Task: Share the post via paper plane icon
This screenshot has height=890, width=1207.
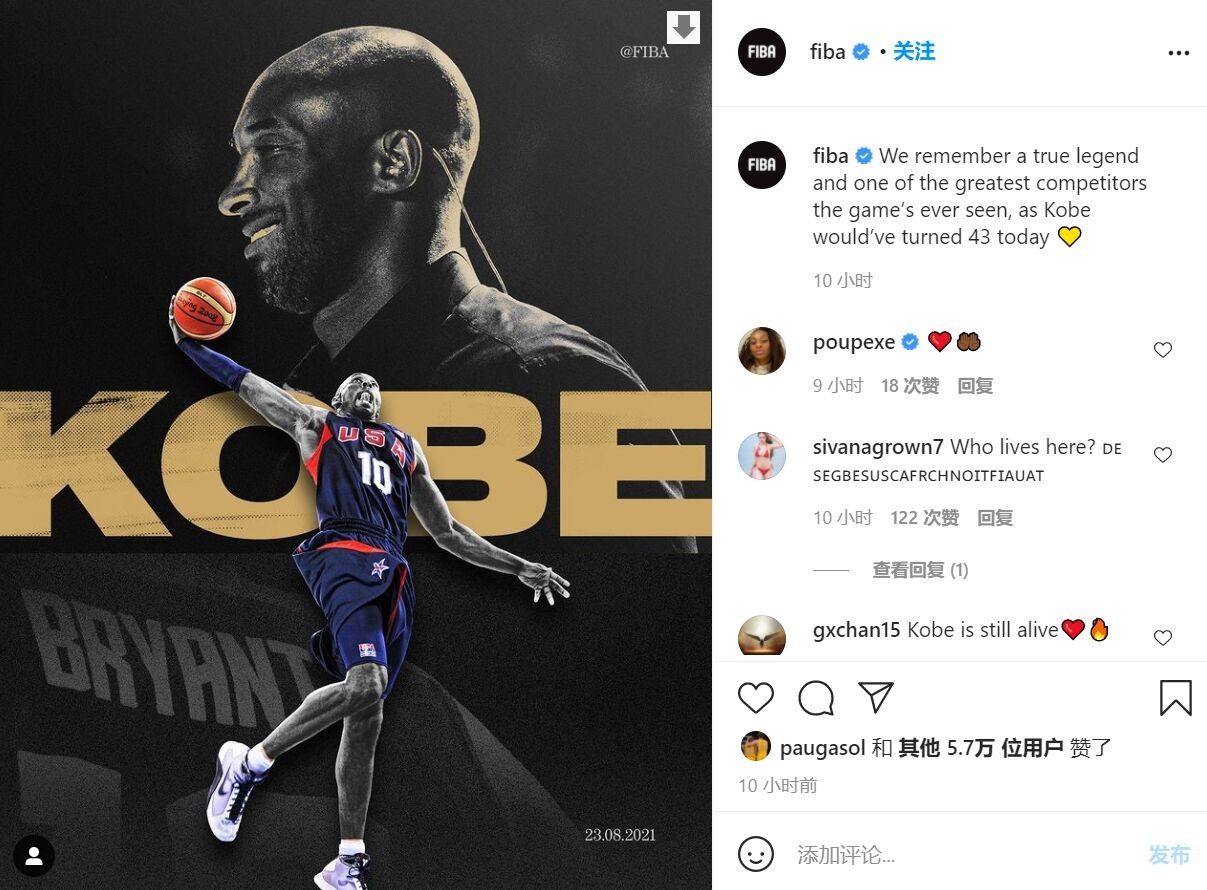Action: 876,697
